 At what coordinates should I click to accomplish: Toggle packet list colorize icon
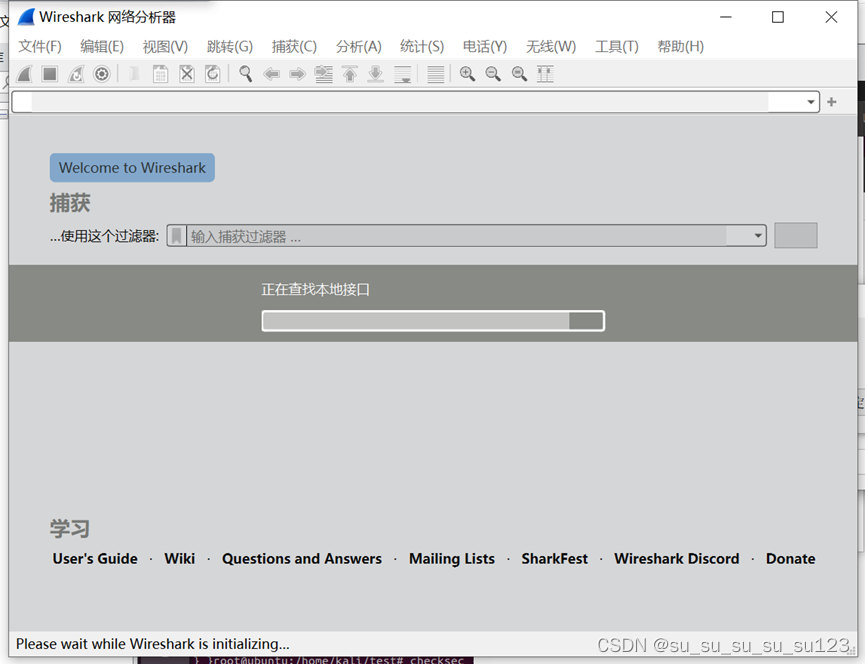point(436,74)
